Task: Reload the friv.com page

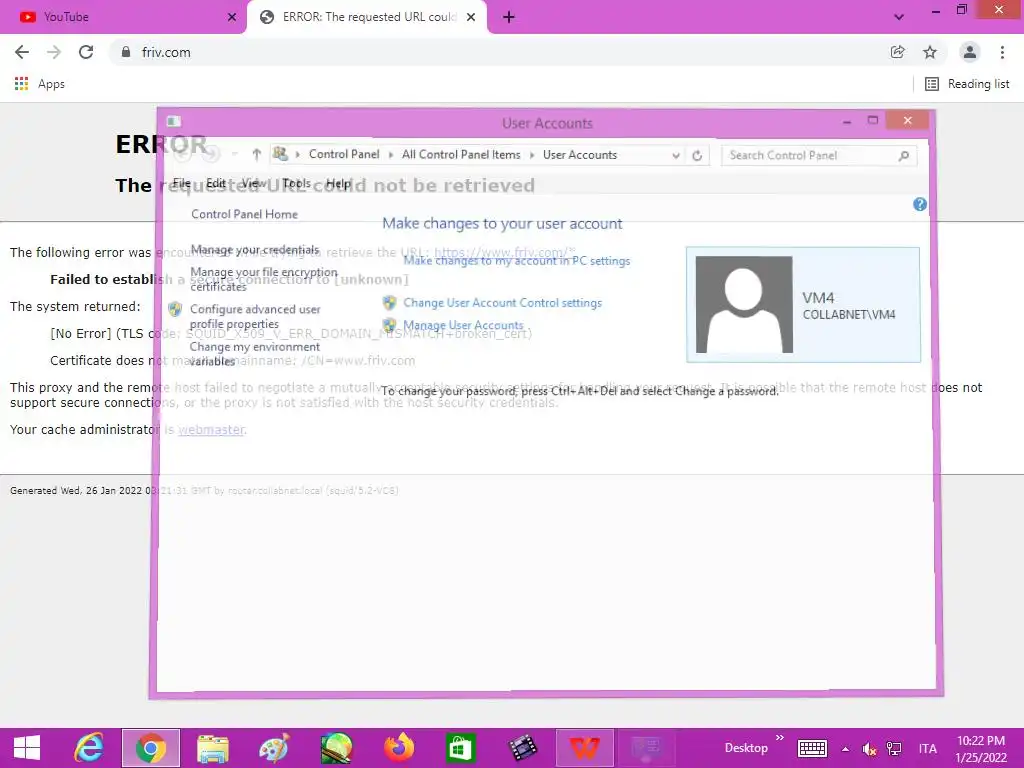Action: point(86,52)
